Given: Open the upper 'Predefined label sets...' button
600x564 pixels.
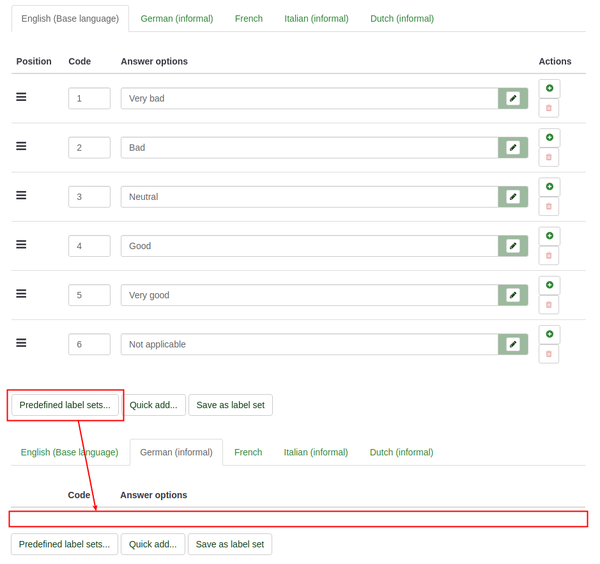Looking at the screenshot, I should pyautogui.click(x=65, y=405).
